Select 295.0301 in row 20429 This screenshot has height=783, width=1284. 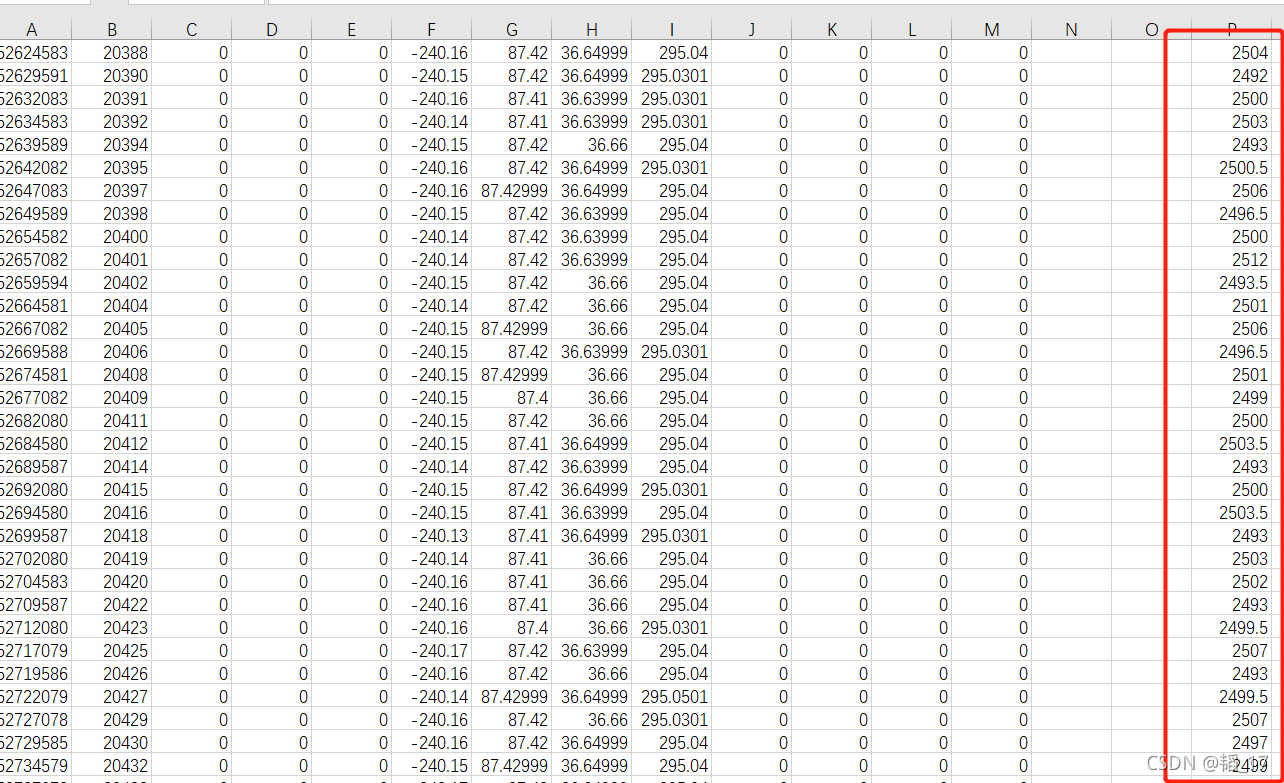(x=671, y=719)
